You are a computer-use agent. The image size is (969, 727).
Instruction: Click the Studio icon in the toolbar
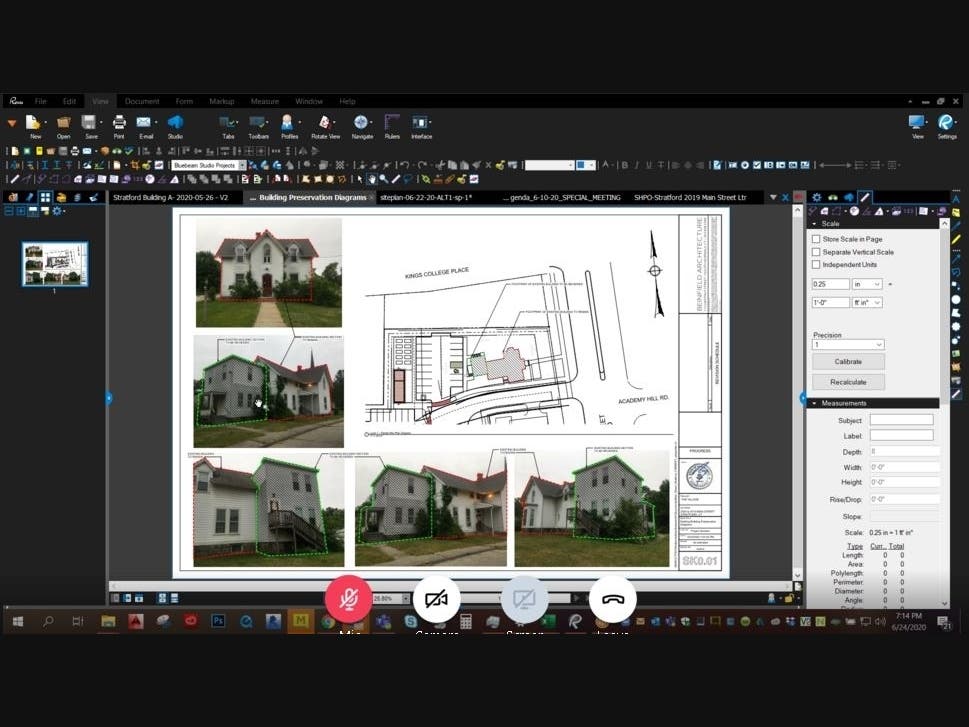tap(175, 124)
